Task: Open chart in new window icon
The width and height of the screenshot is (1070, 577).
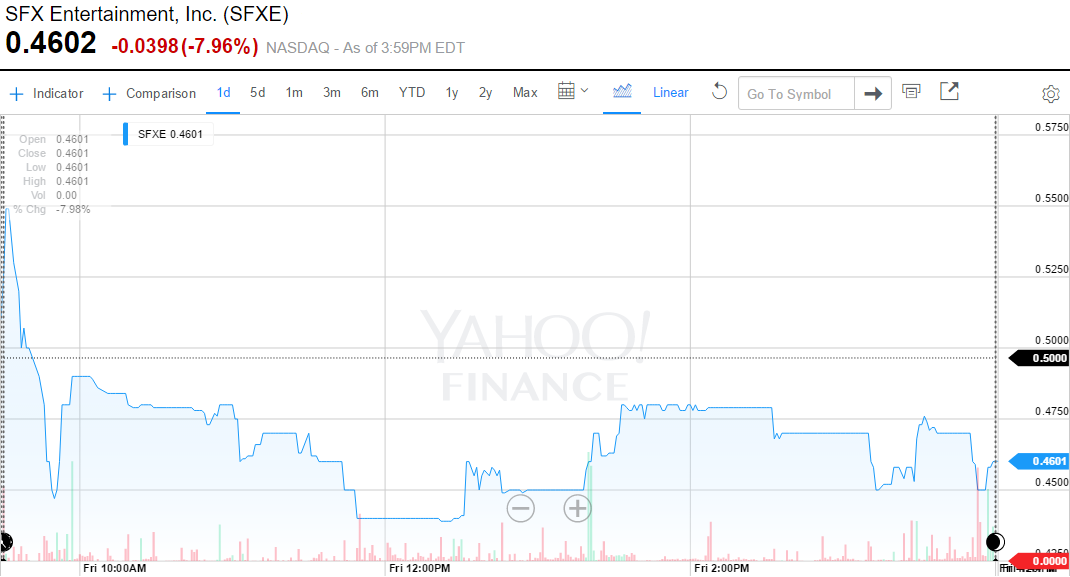Action: (x=949, y=92)
